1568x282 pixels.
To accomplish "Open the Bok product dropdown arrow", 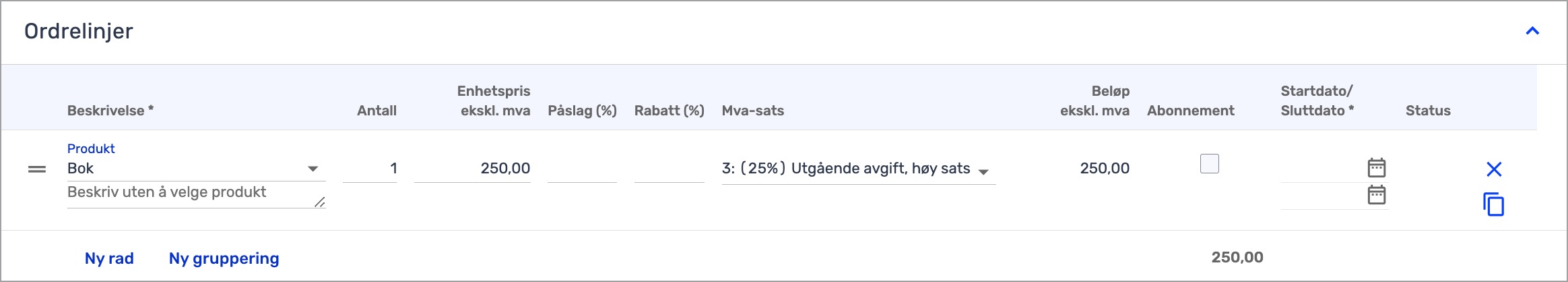I will click(x=313, y=169).
